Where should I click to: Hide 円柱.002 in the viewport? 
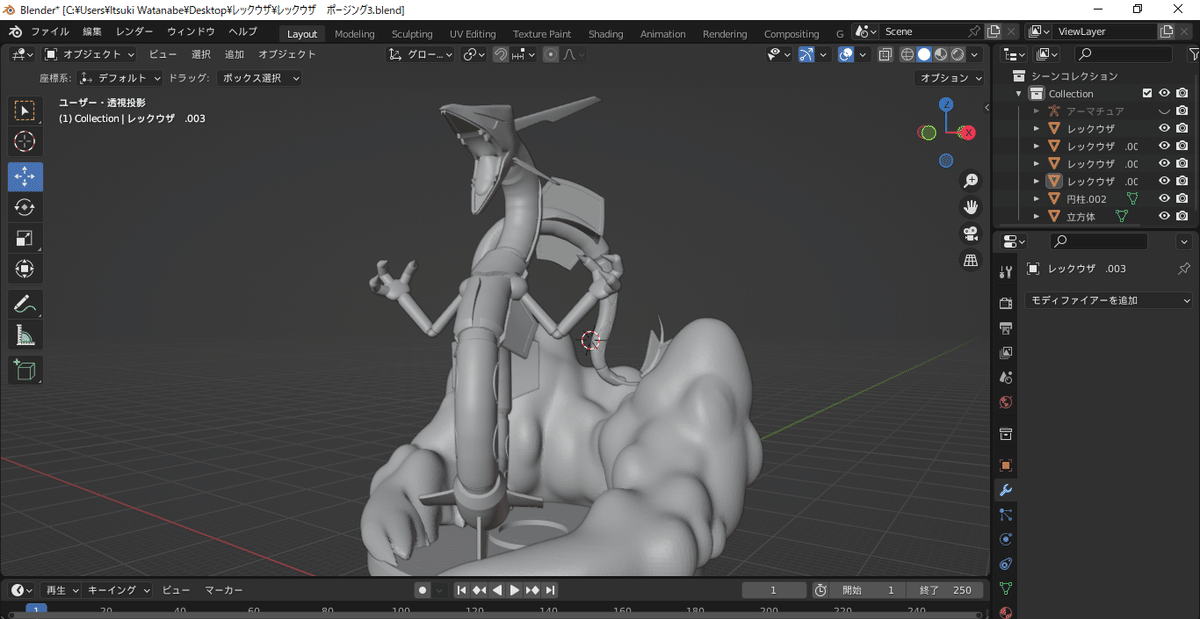point(1164,199)
